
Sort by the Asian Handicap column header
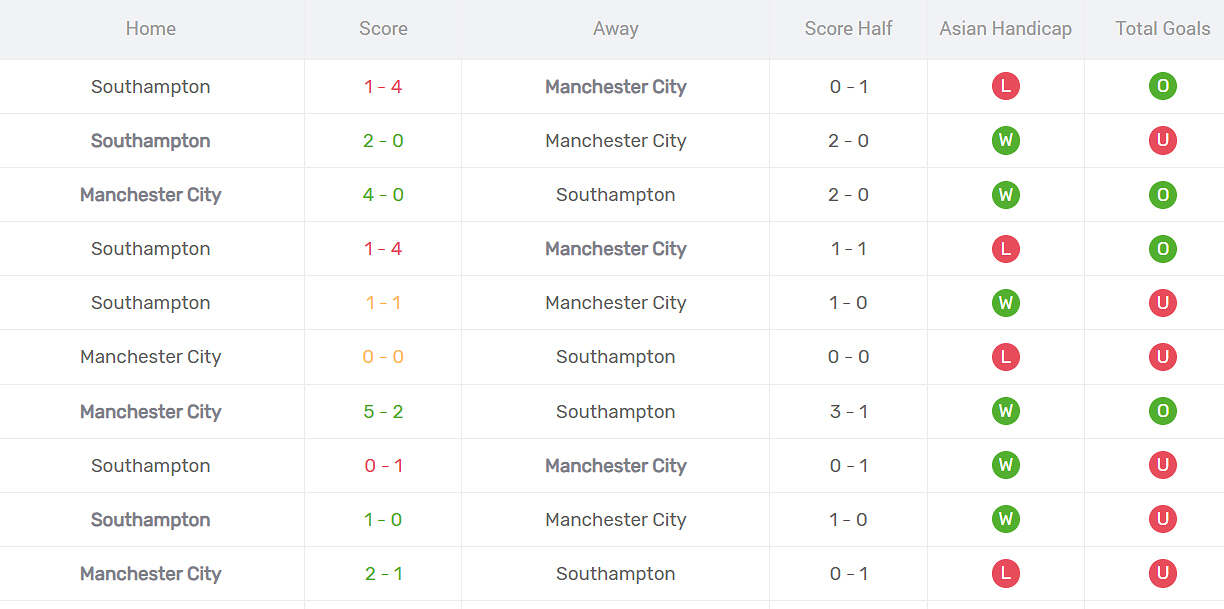[1005, 29]
